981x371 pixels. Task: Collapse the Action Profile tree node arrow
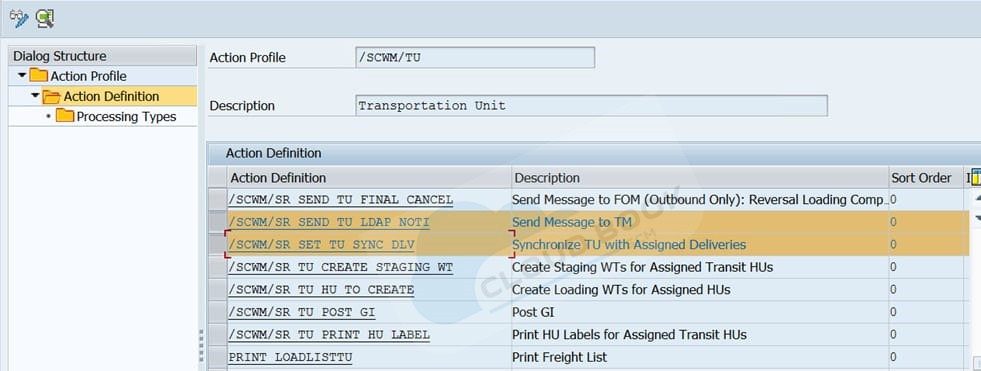[22, 76]
